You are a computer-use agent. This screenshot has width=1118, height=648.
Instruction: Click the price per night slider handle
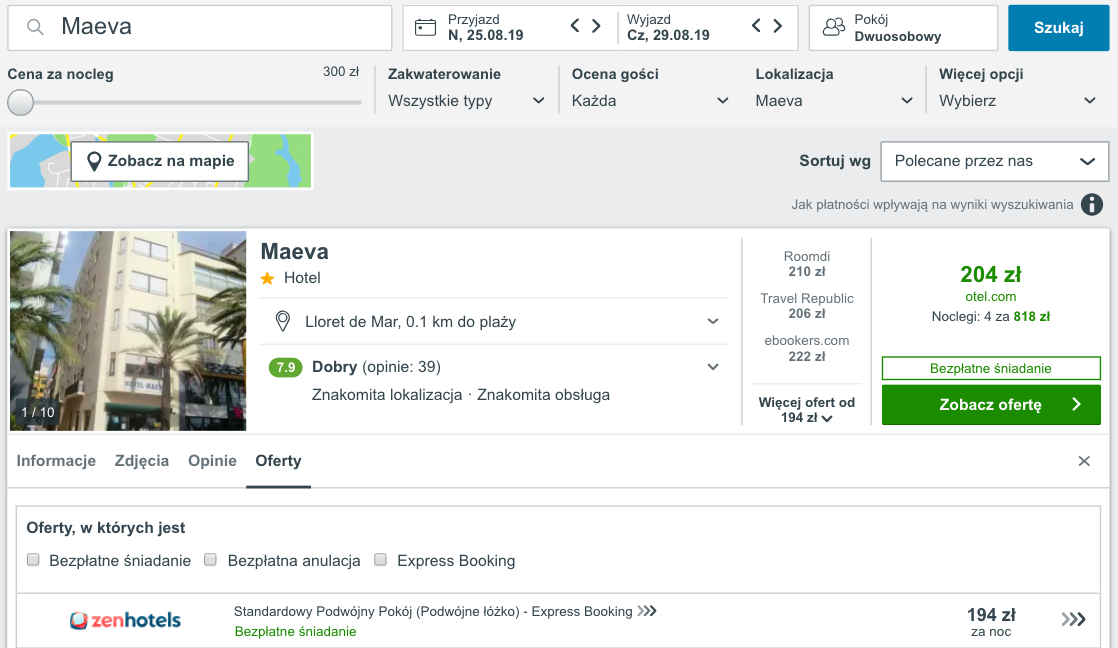coord(21,103)
